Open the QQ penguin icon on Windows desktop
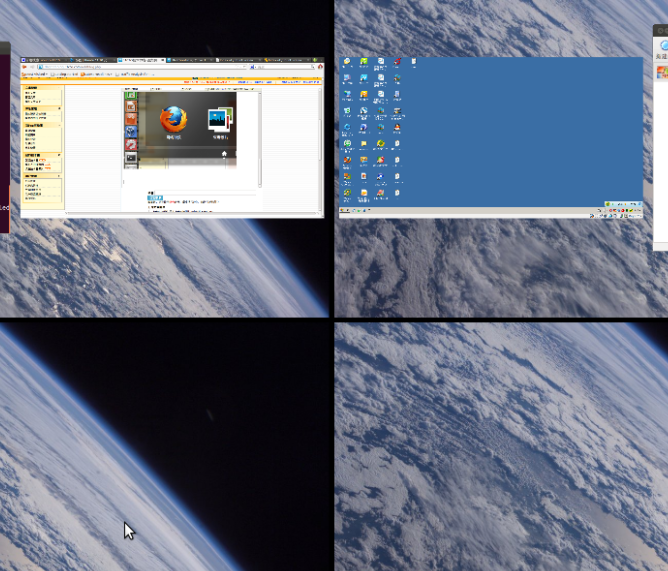Screen dimensions: 668x571 (397, 127)
